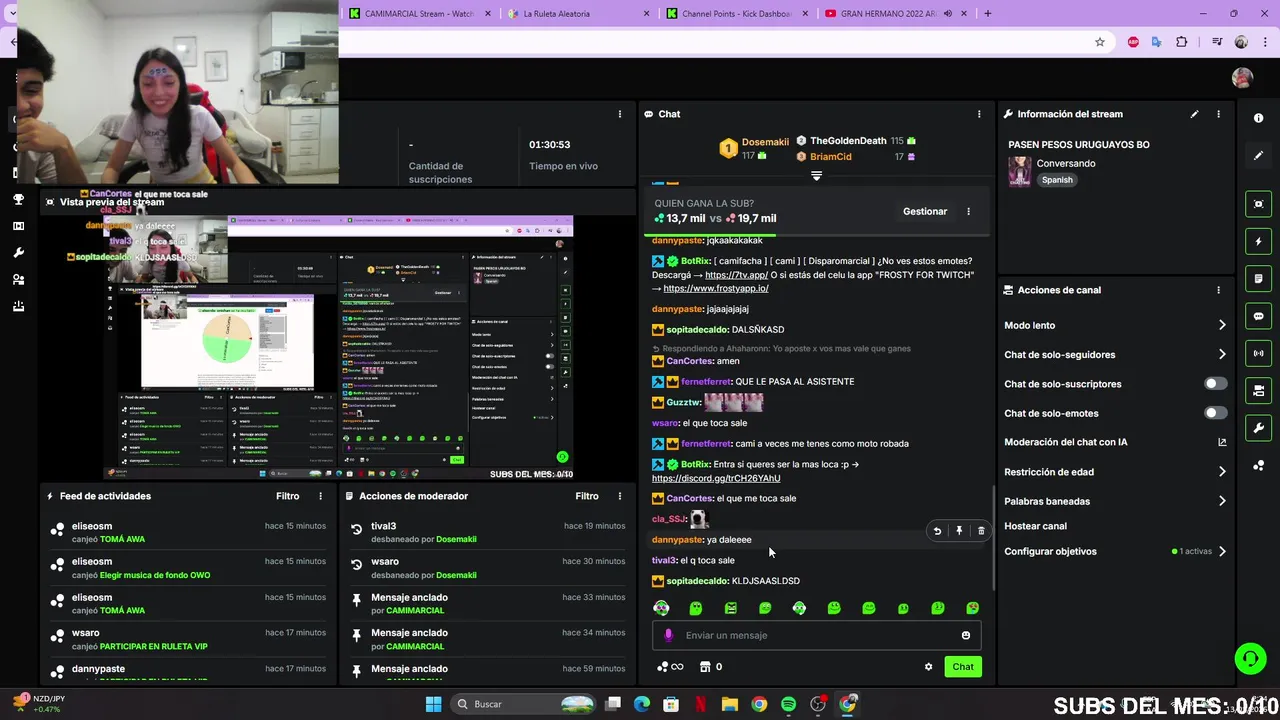Open the discord.gg invite link
The width and height of the screenshot is (1280, 720).
pyautogui.click(x=716, y=478)
